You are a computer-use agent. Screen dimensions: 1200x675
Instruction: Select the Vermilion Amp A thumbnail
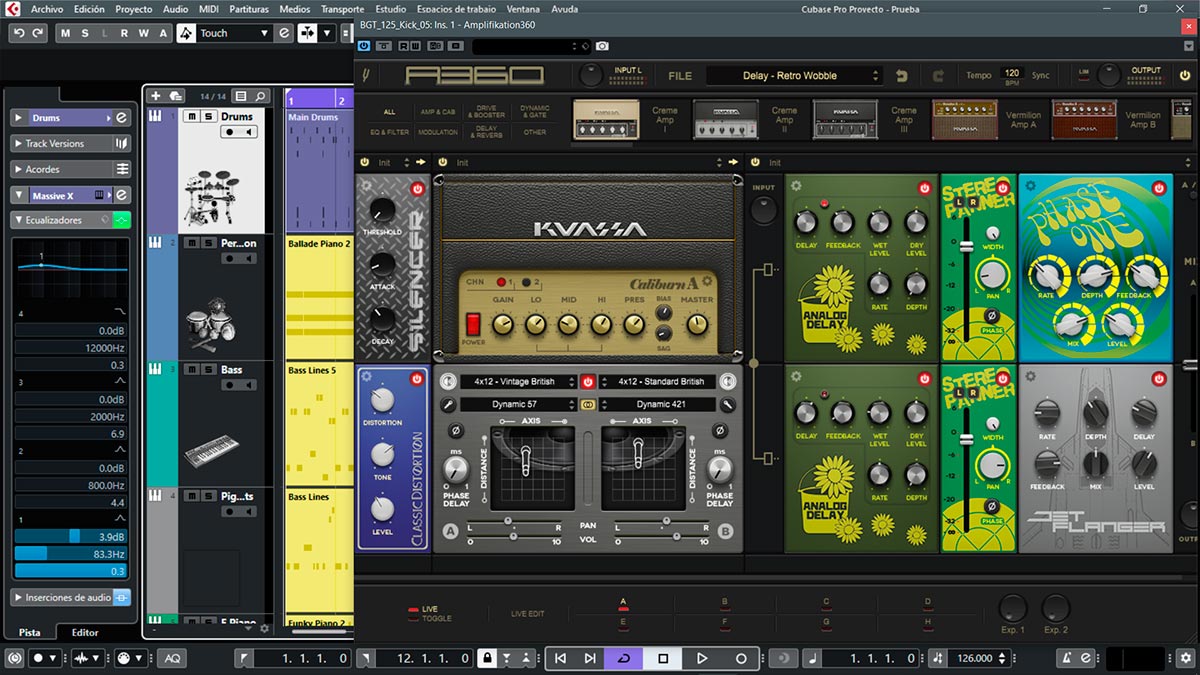pyautogui.click(x=964, y=119)
